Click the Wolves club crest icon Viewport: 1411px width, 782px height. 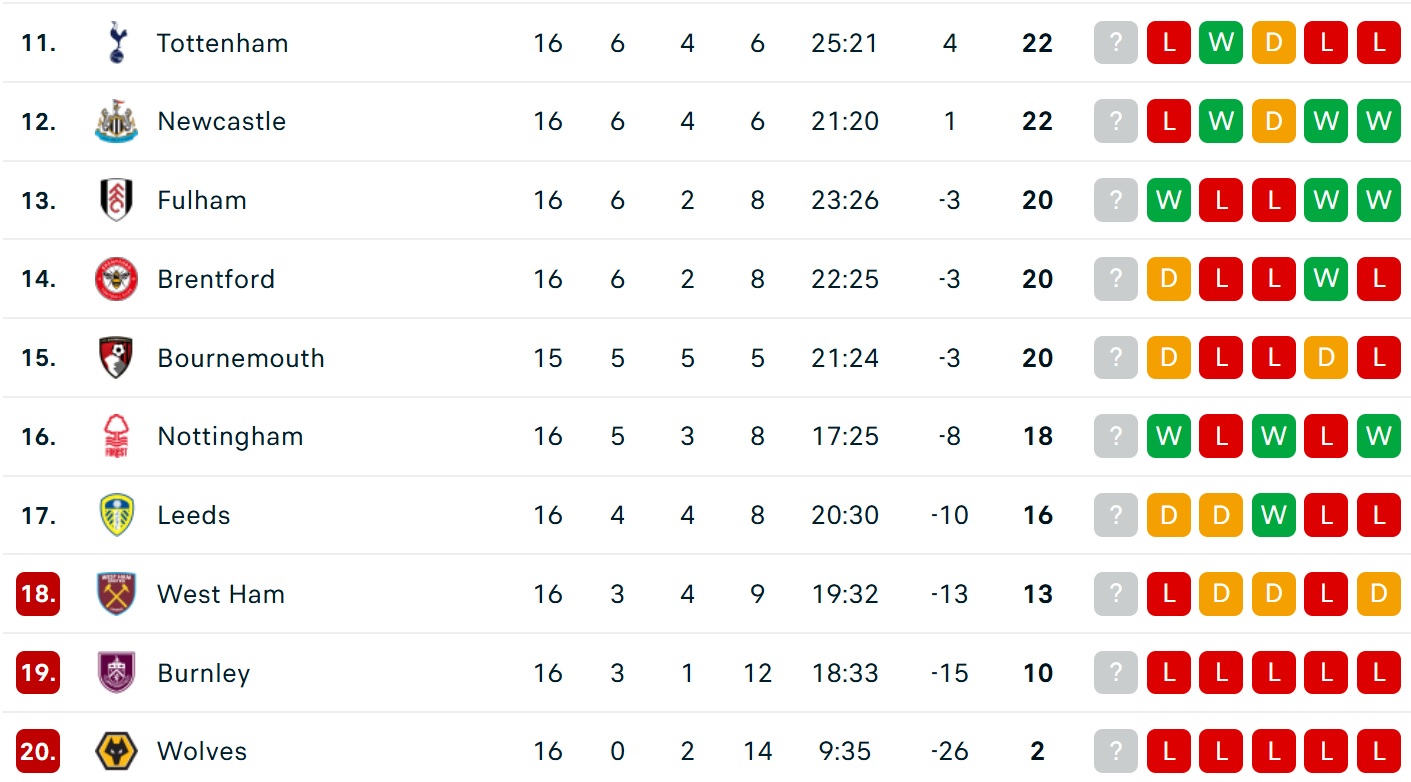(x=117, y=751)
